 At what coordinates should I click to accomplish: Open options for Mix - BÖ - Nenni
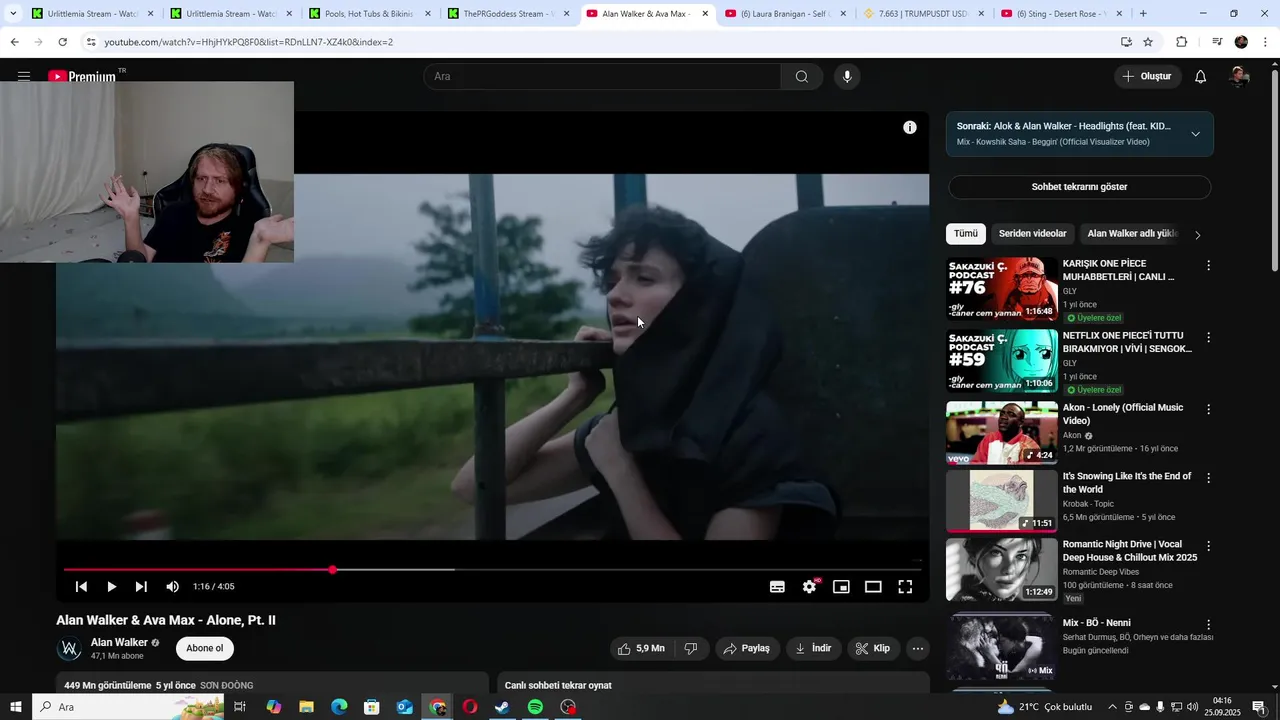pos(1208,625)
